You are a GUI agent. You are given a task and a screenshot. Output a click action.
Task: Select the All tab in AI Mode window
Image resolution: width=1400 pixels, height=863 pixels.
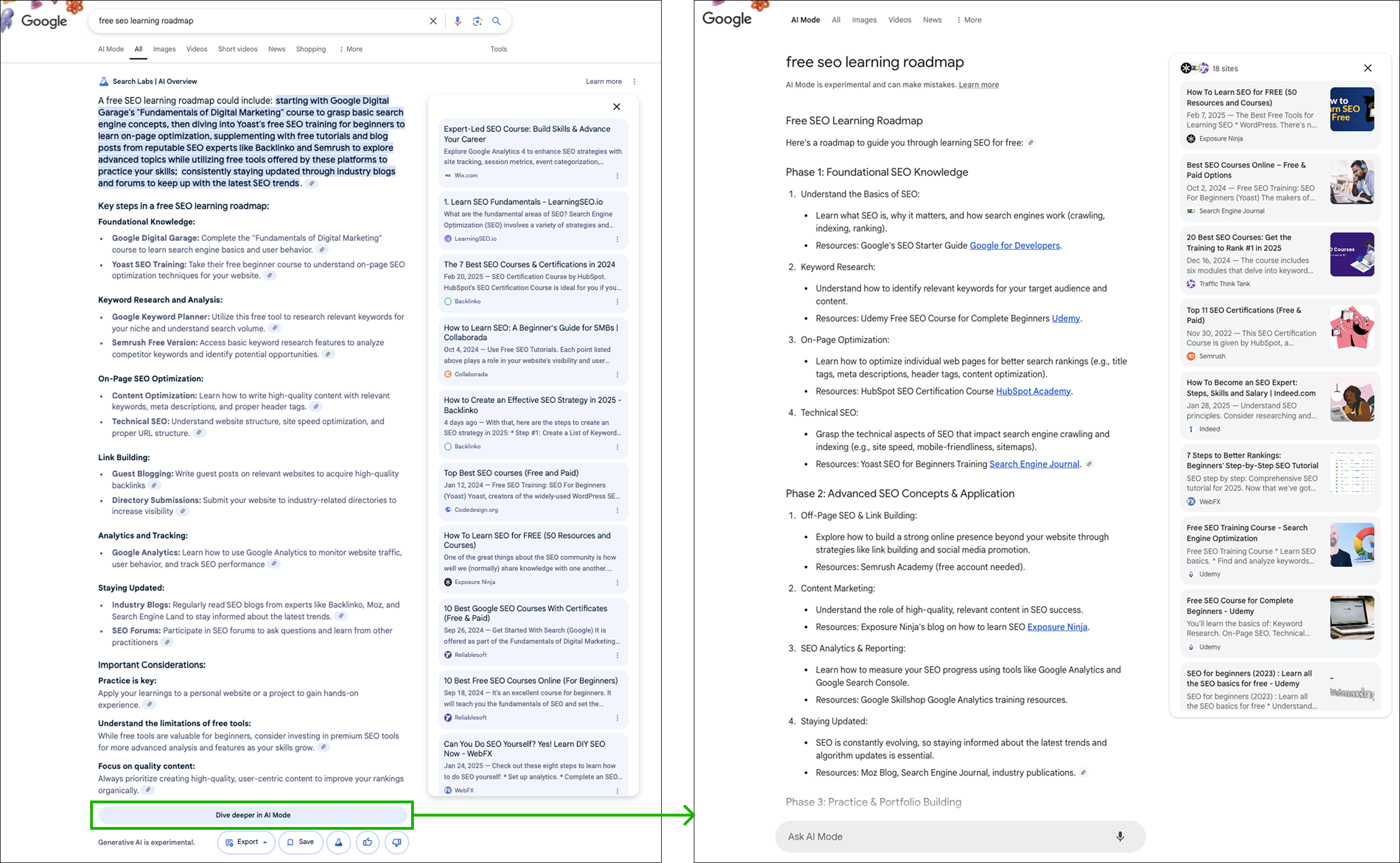point(836,20)
